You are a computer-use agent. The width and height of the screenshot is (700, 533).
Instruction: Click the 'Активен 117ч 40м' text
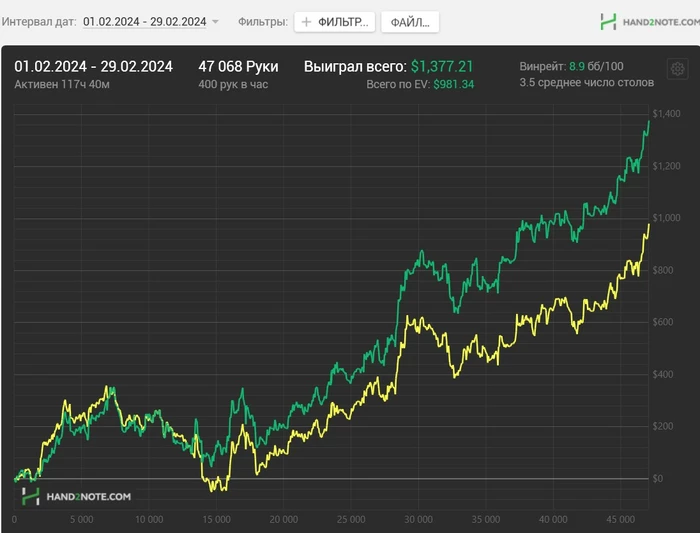(62, 84)
